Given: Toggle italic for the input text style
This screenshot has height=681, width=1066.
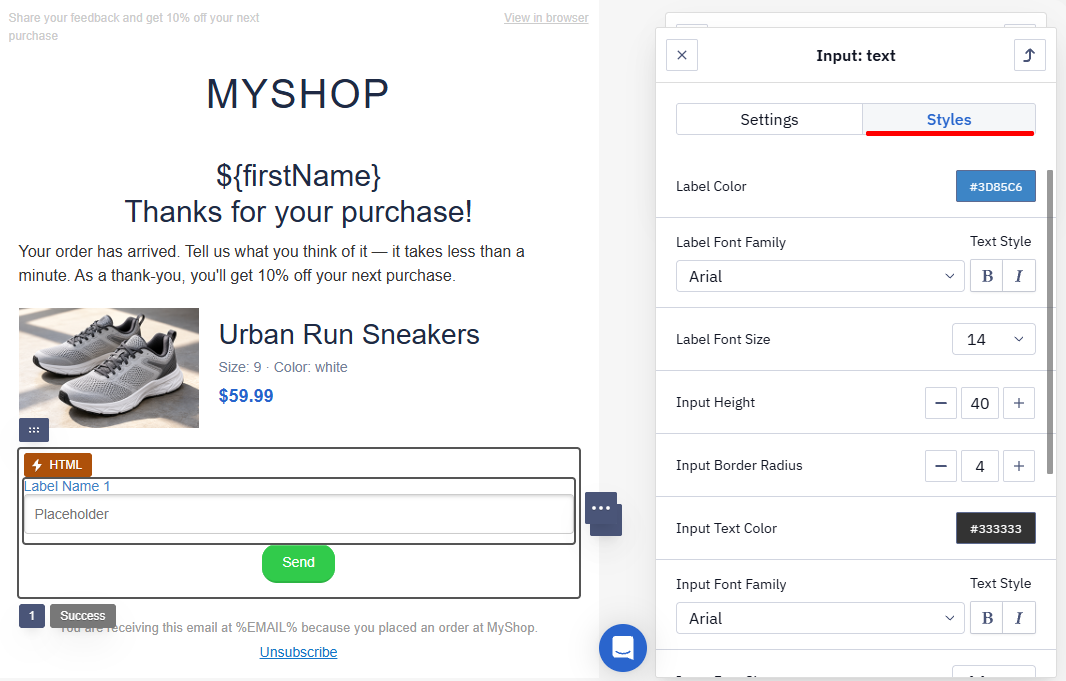Looking at the screenshot, I should coord(1019,618).
